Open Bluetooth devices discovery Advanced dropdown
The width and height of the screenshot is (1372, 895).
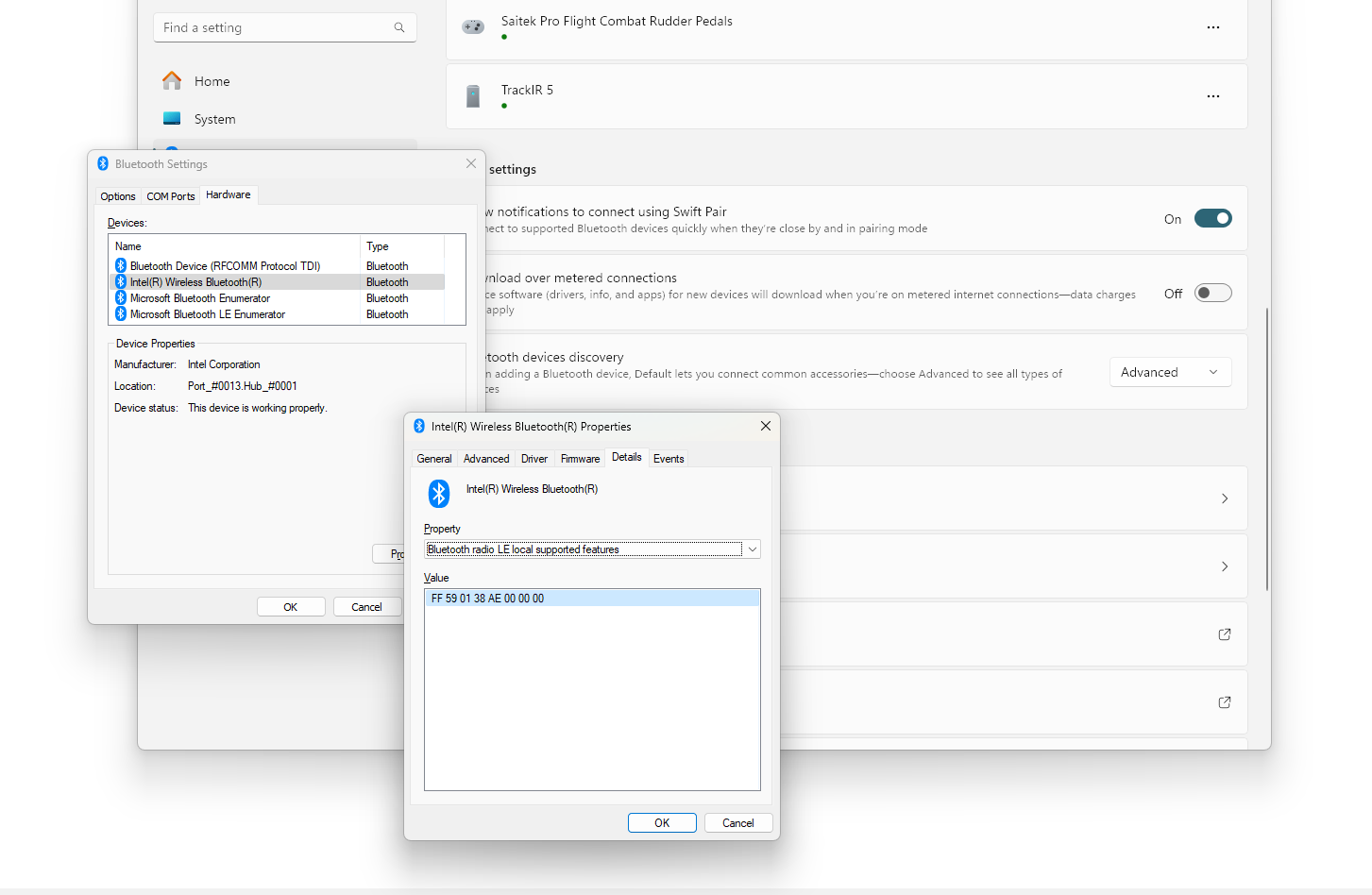(1171, 372)
